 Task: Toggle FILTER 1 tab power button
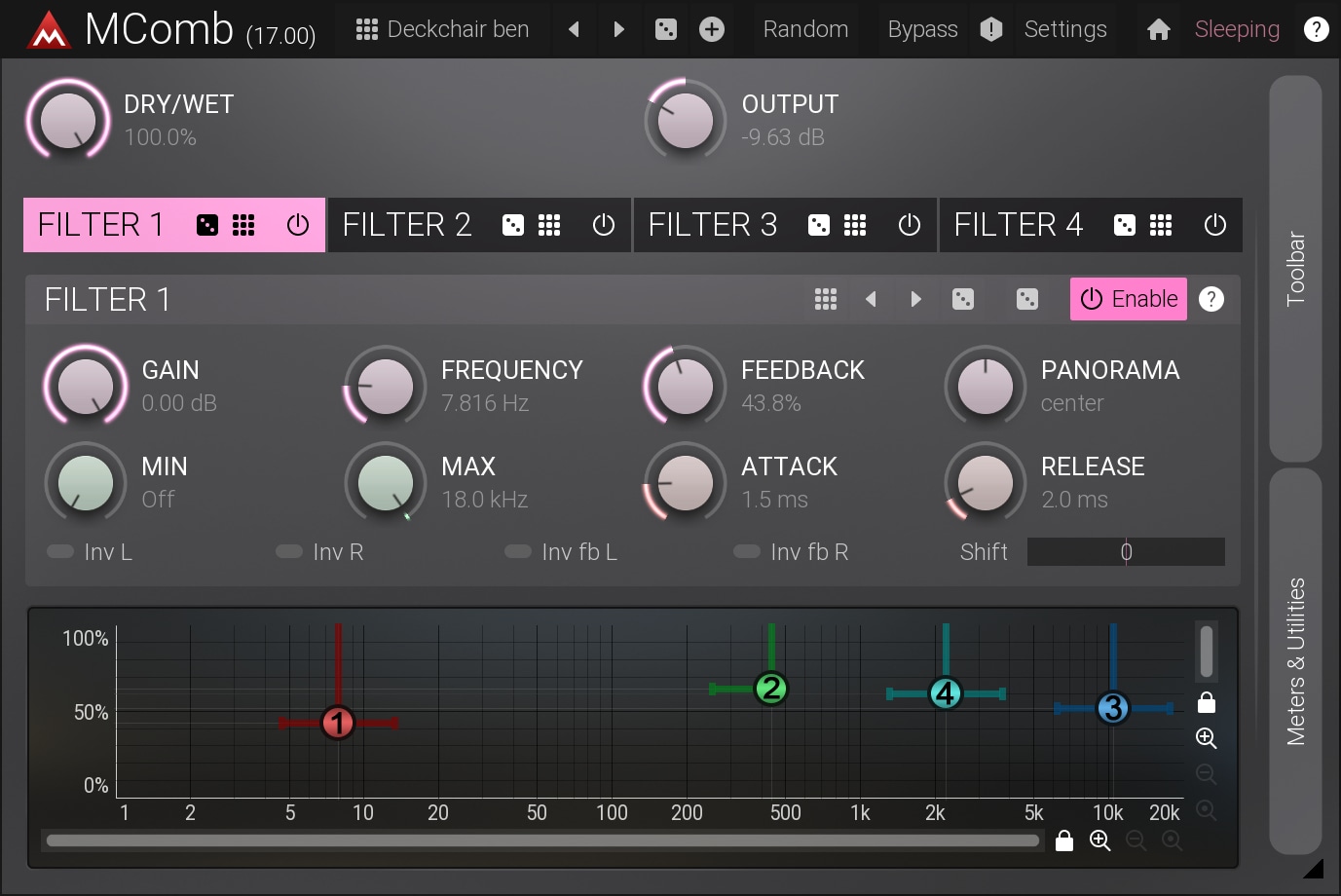pos(298,225)
